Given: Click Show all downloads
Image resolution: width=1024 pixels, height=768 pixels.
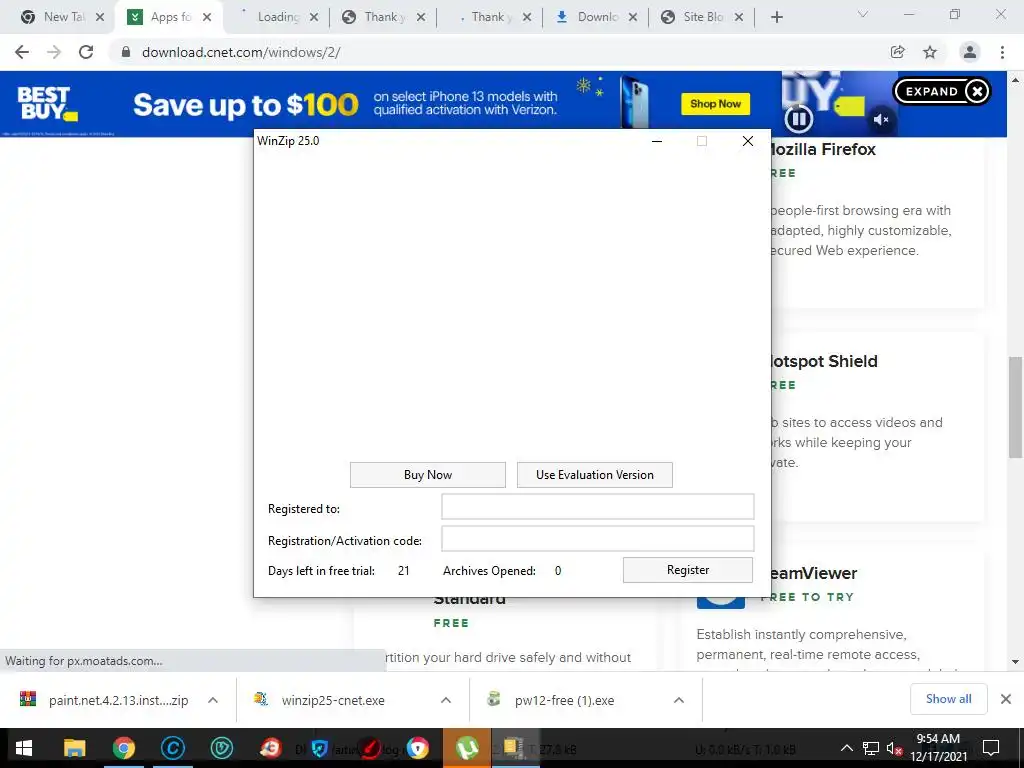Looking at the screenshot, I should pos(948,699).
